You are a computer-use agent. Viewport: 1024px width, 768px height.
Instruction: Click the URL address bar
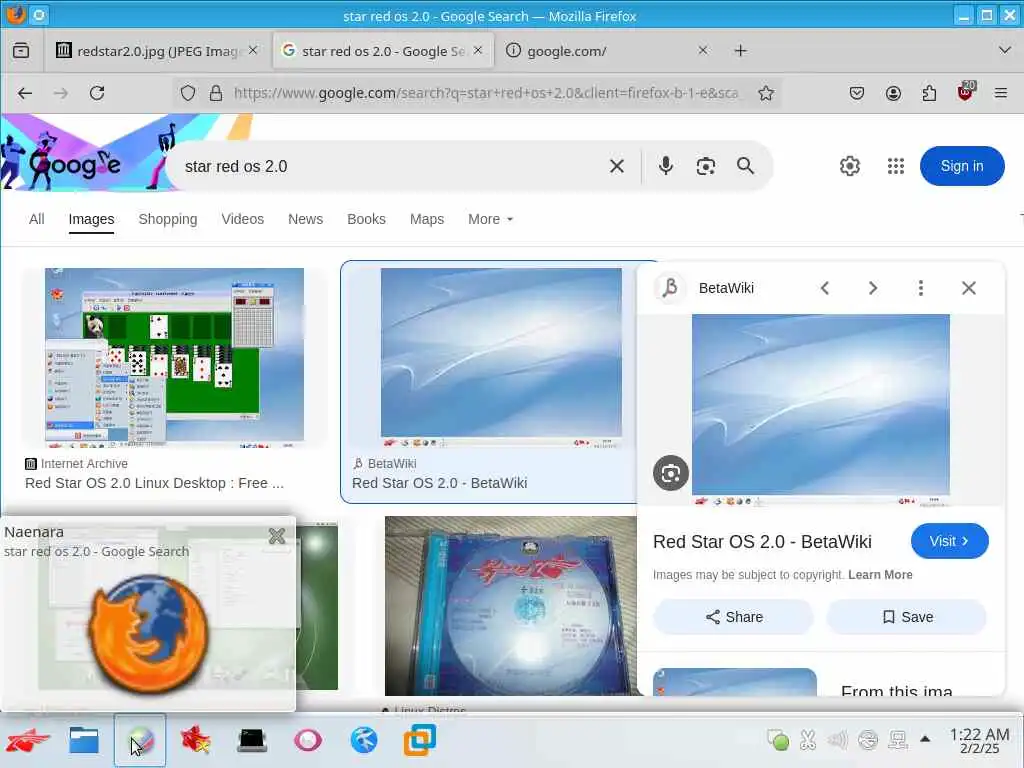(486, 93)
